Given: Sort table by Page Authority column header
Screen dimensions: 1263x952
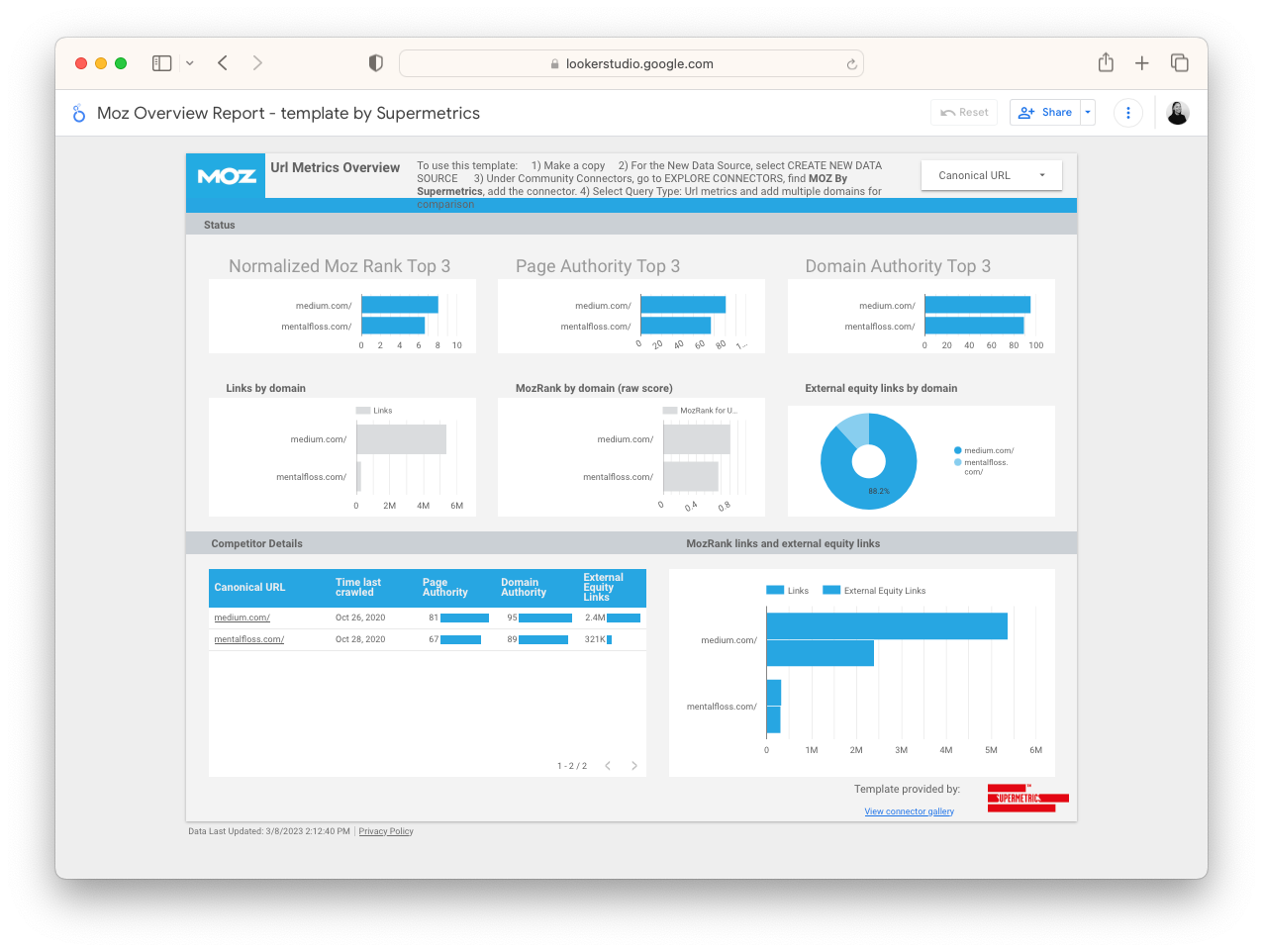Looking at the screenshot, I should click(x=444, y=588).
